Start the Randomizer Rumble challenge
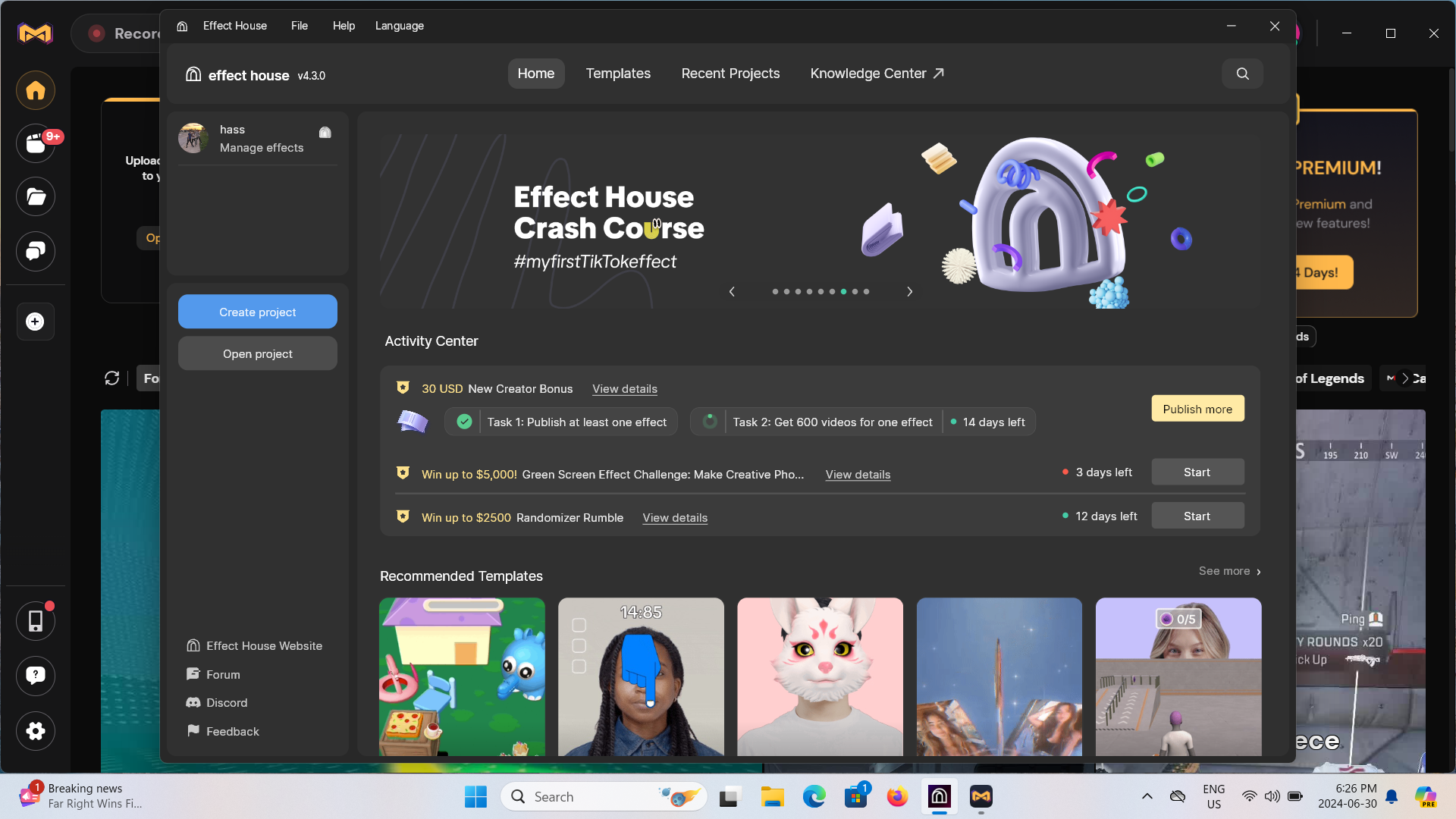The width and height of the screenshot is (1456, 819). [1197, 516]
